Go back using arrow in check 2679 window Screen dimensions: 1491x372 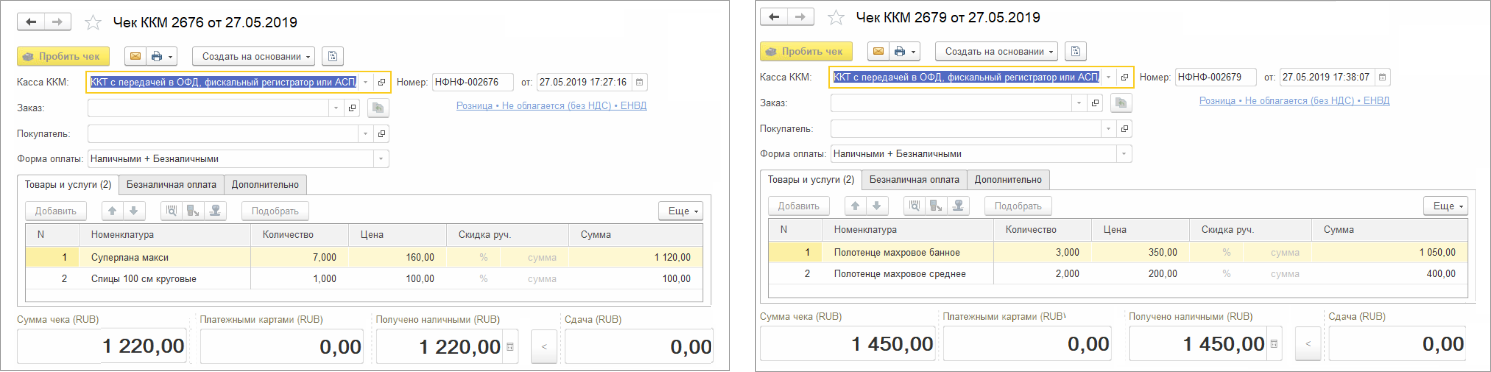[774, 18]
